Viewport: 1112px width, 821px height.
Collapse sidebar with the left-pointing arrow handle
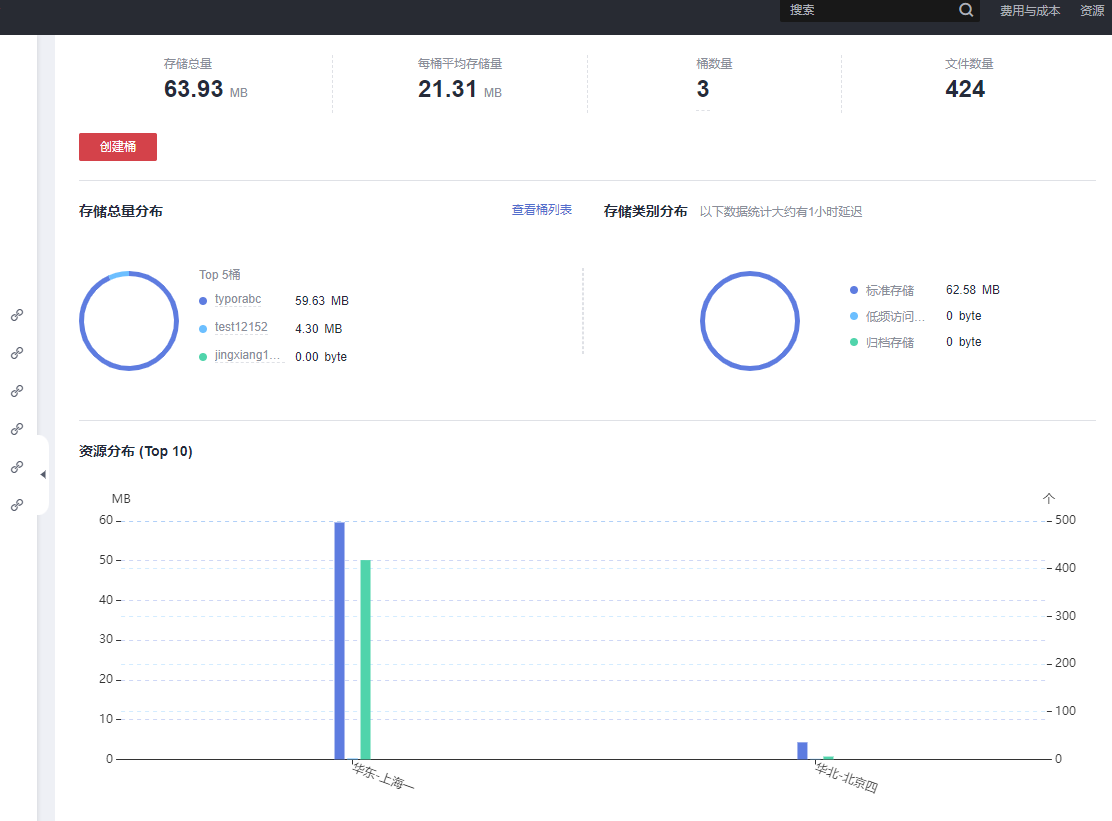[43, 474]
